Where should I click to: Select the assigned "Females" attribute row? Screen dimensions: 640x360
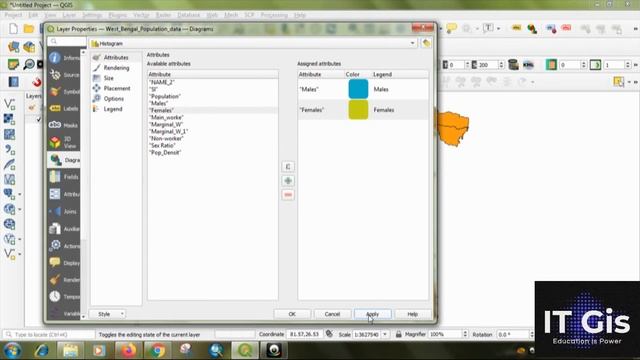[363, 110]
